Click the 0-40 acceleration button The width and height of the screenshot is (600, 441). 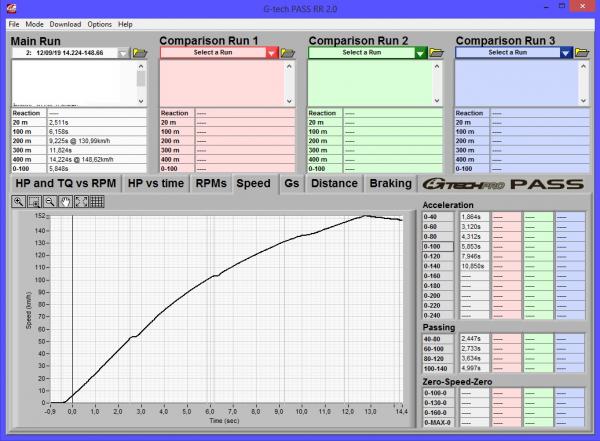pyautogui.click(x=438, y=217)
